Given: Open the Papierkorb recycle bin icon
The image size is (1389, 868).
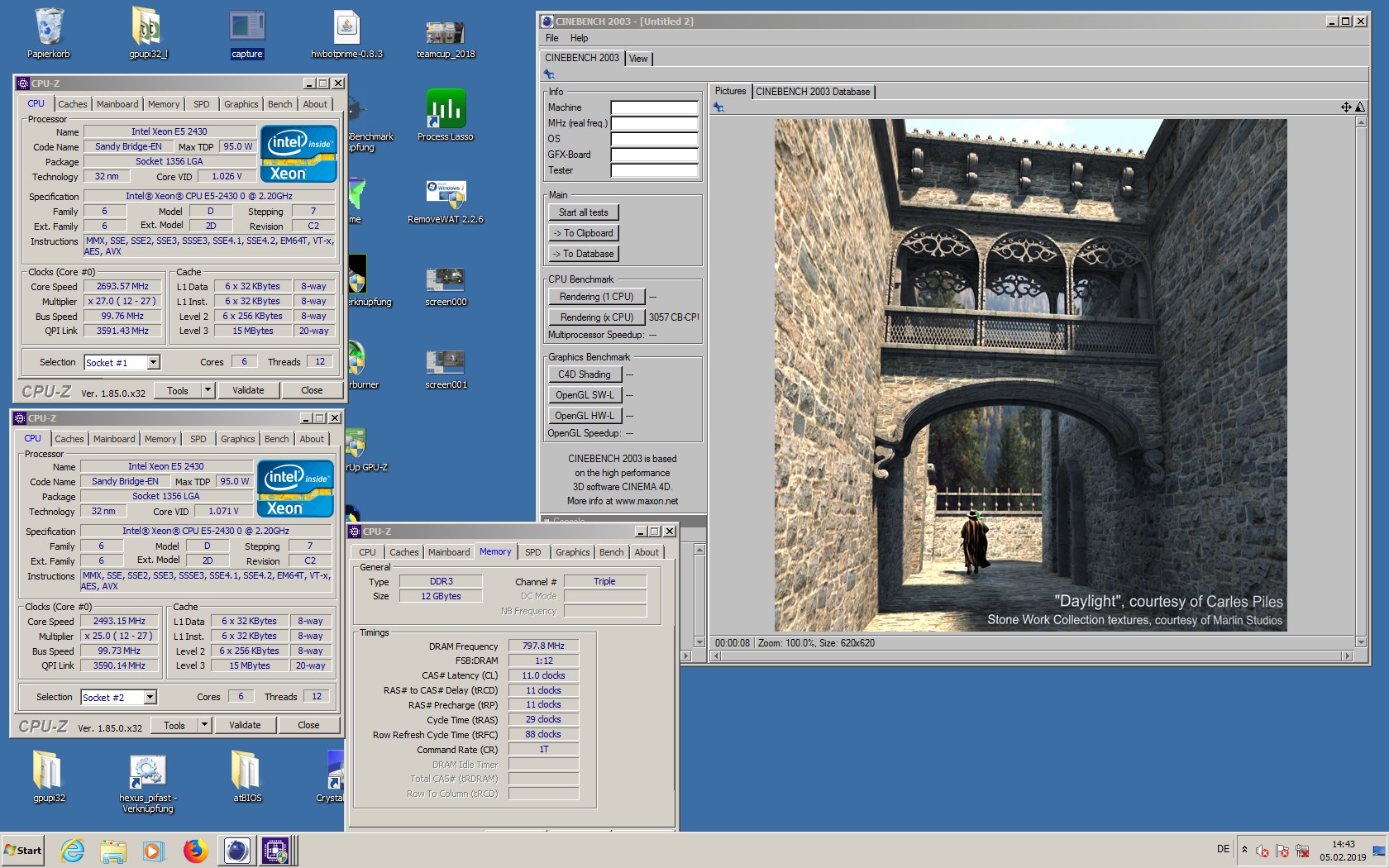Looking at the screenshot, I should tap(49, 33).
